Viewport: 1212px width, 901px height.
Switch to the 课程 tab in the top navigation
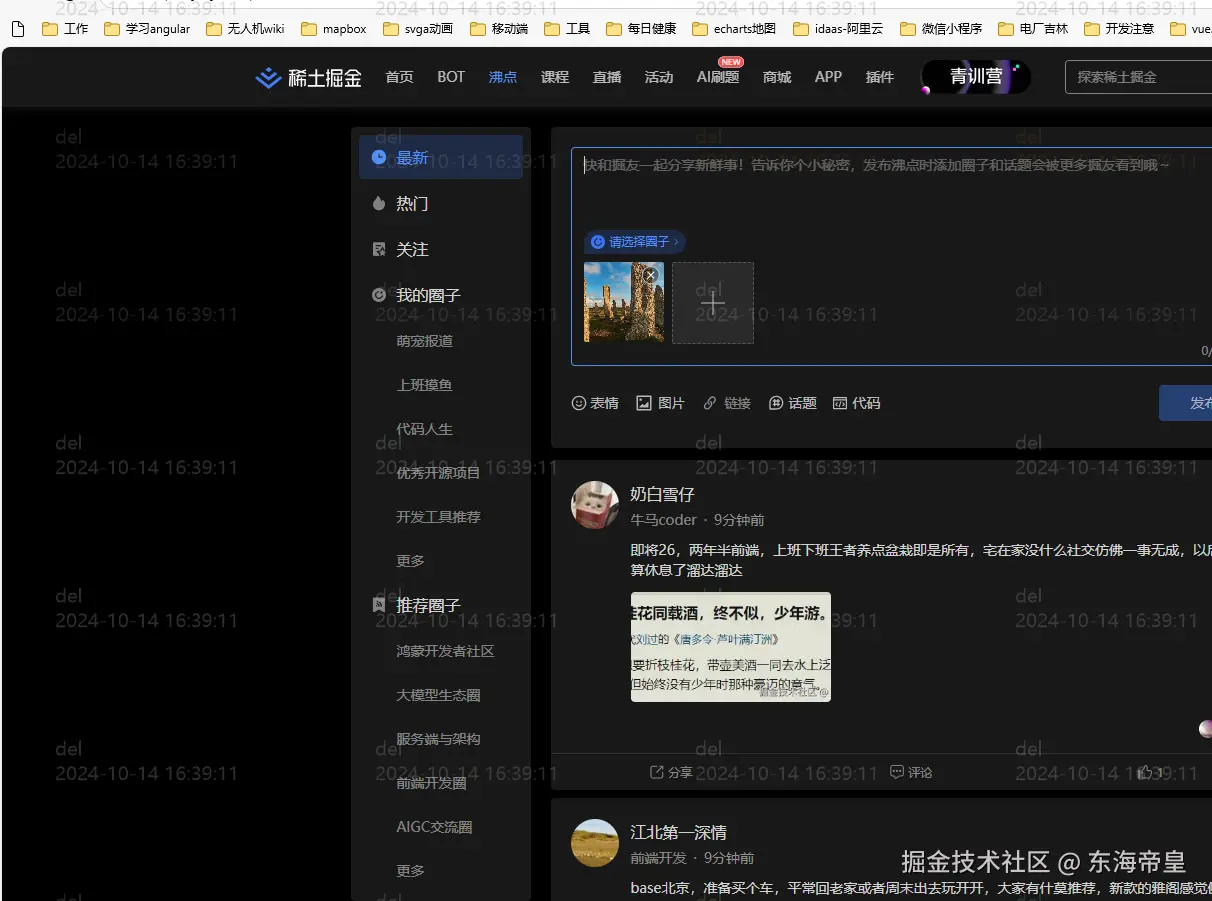coord(554,76)
